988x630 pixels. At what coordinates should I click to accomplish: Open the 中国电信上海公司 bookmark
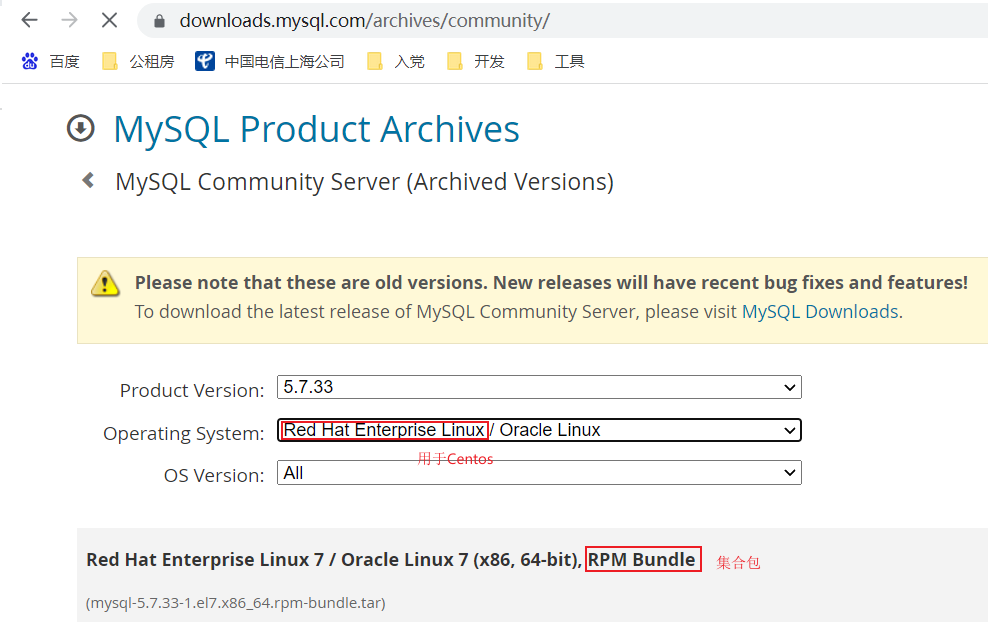[x=270, y=62]
